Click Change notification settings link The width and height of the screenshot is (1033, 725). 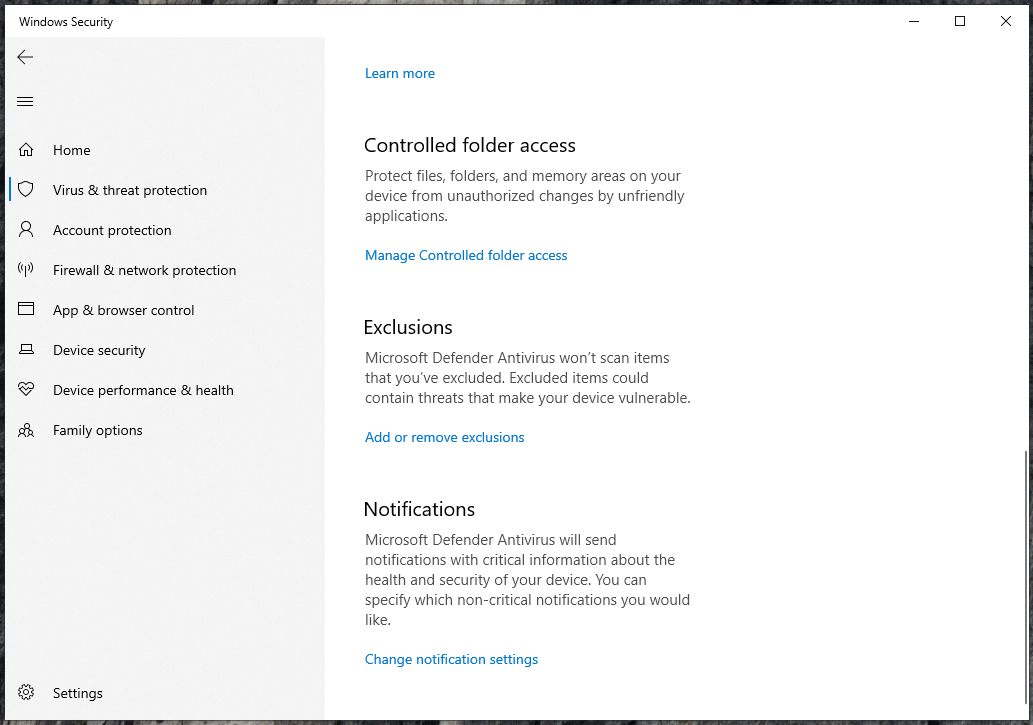pos(451,659)
